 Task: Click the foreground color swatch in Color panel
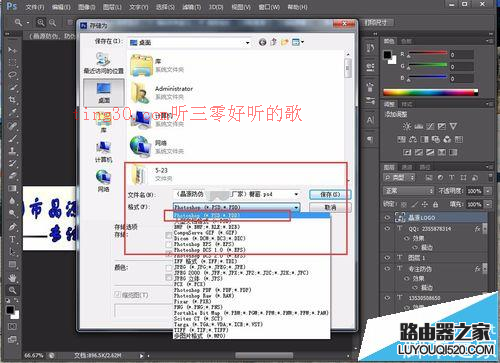(387, 55)
